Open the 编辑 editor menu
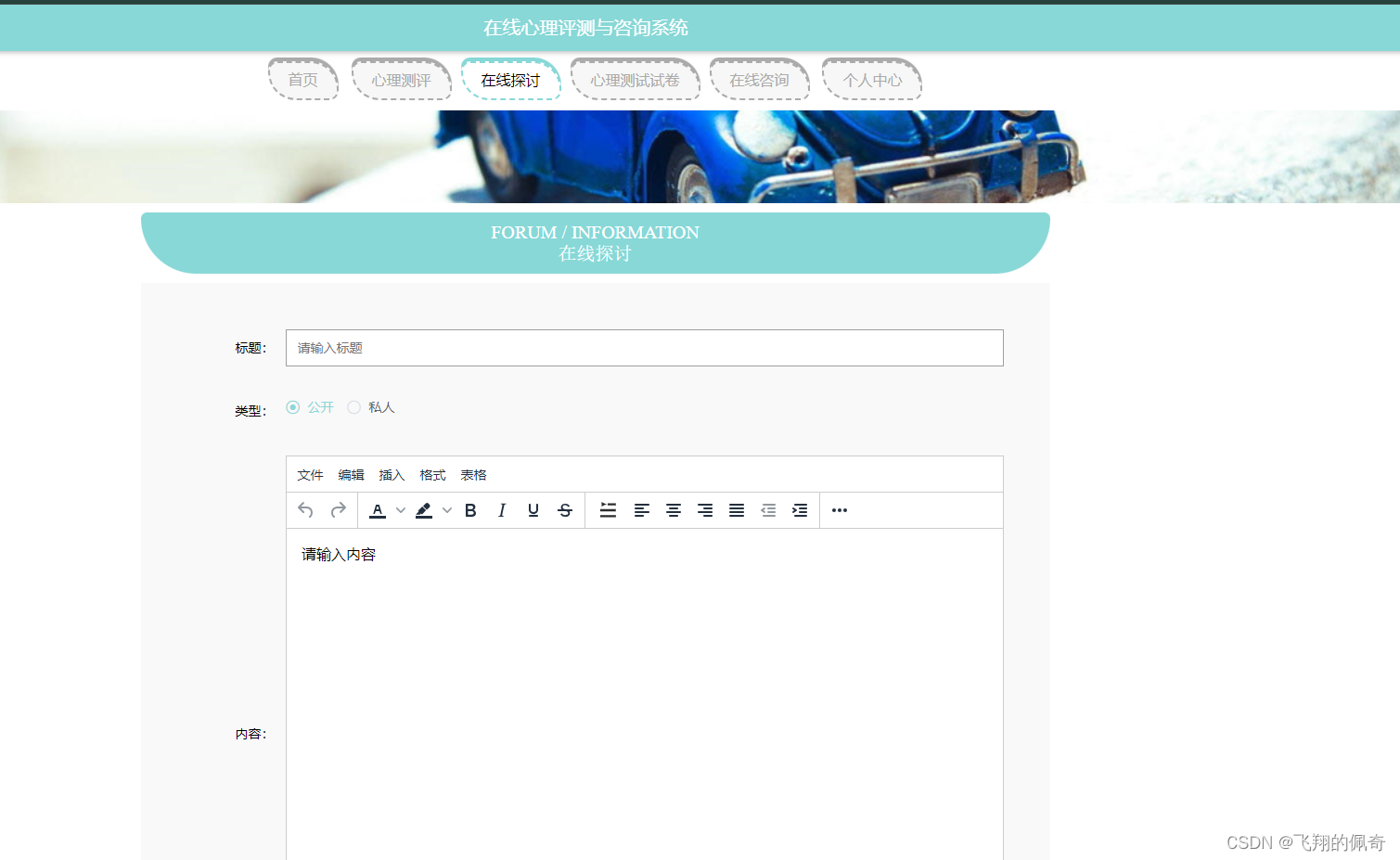The width and height of the screenshot is (1400, 860). point(351,475)
